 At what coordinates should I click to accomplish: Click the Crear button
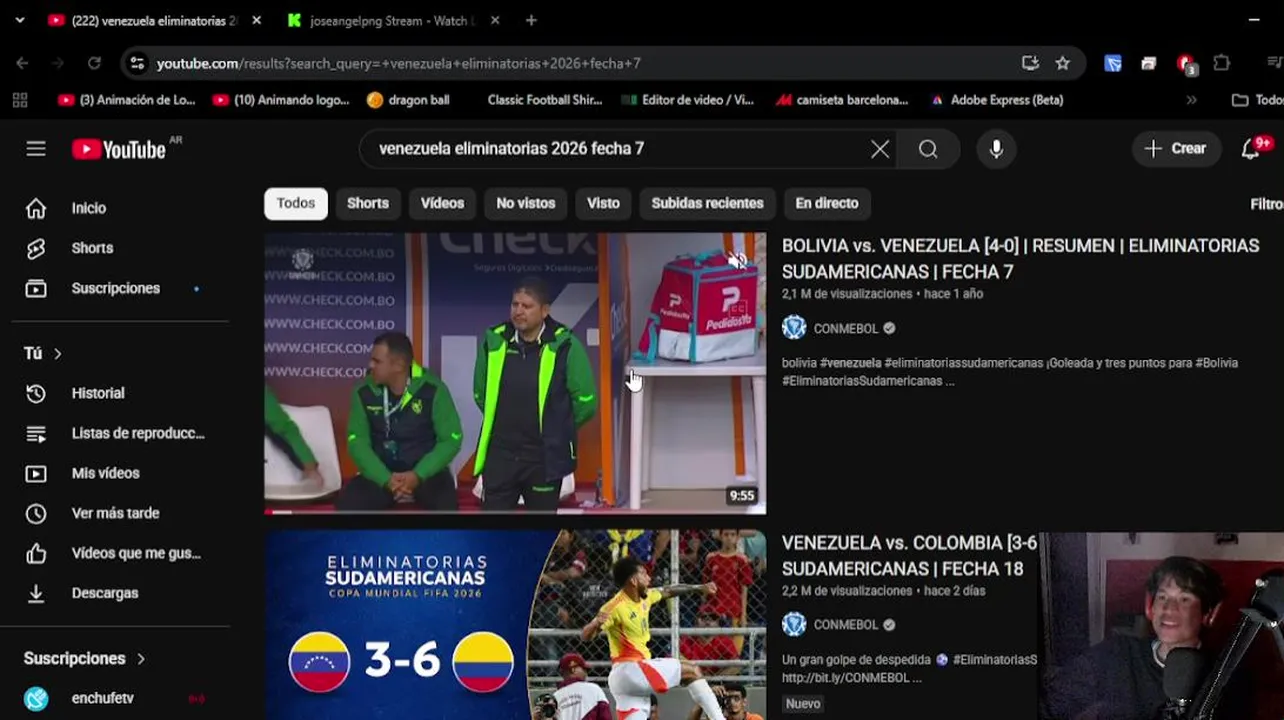click(1176, 148)
